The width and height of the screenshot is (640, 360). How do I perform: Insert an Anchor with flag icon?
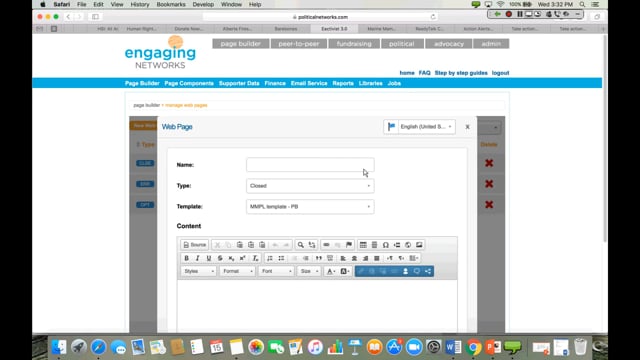(x=349, y=245)
